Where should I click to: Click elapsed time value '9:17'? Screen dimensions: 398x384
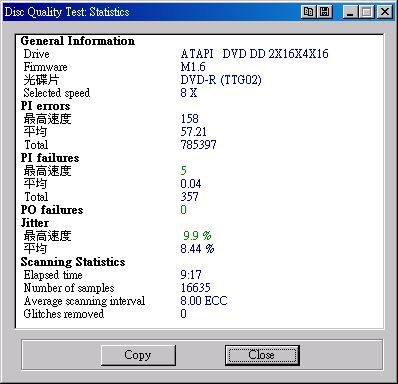[x=191, y=275]
